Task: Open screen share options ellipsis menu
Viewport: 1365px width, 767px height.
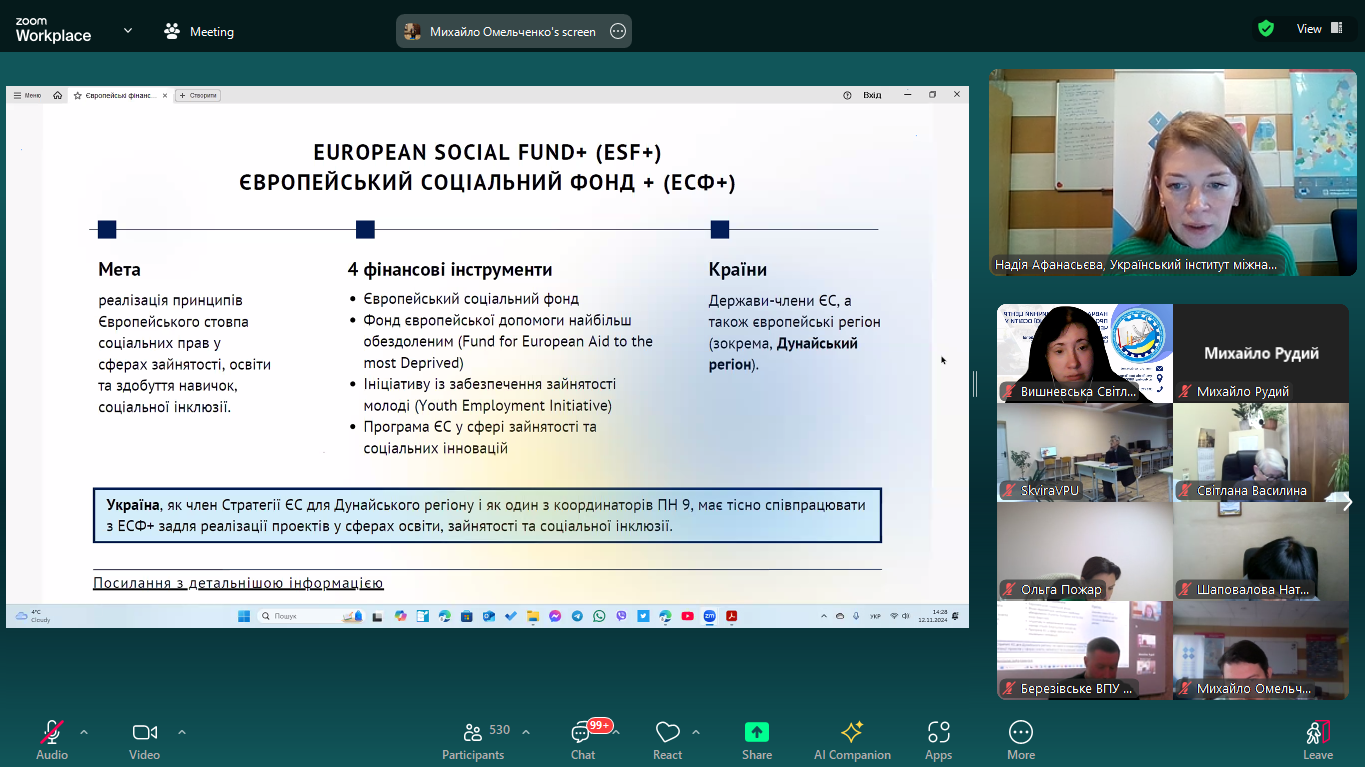Action: coord(618,31)
